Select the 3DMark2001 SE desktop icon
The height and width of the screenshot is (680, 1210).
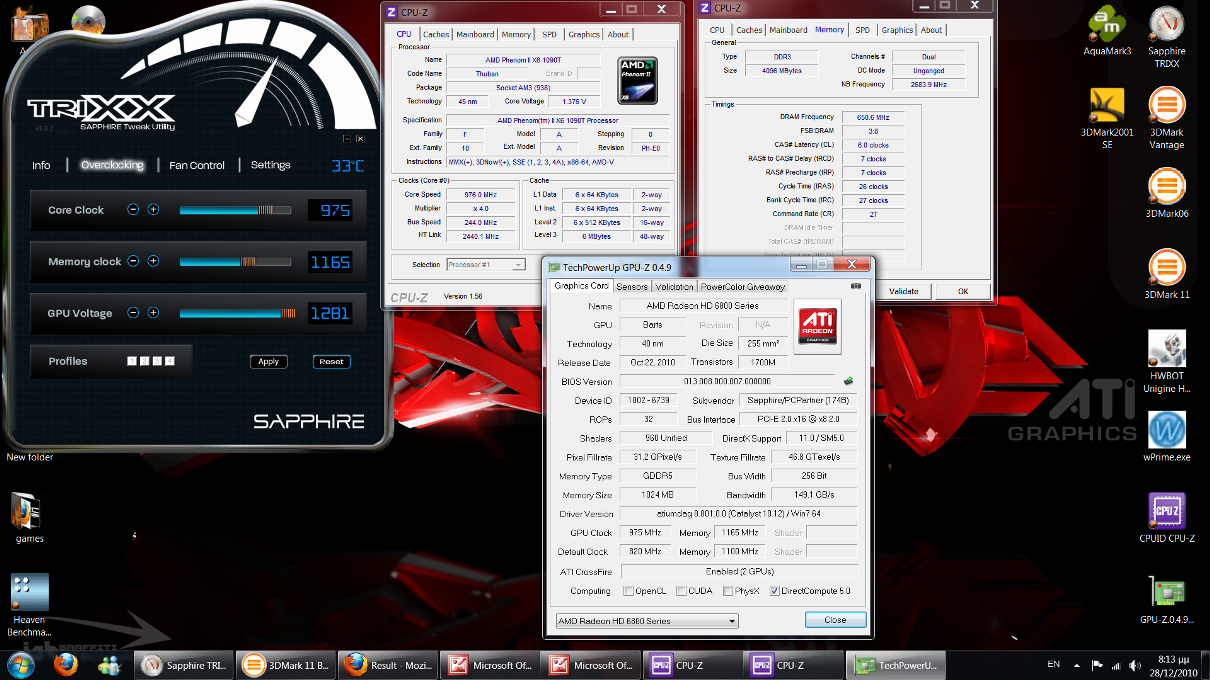tap(1107, 118)
